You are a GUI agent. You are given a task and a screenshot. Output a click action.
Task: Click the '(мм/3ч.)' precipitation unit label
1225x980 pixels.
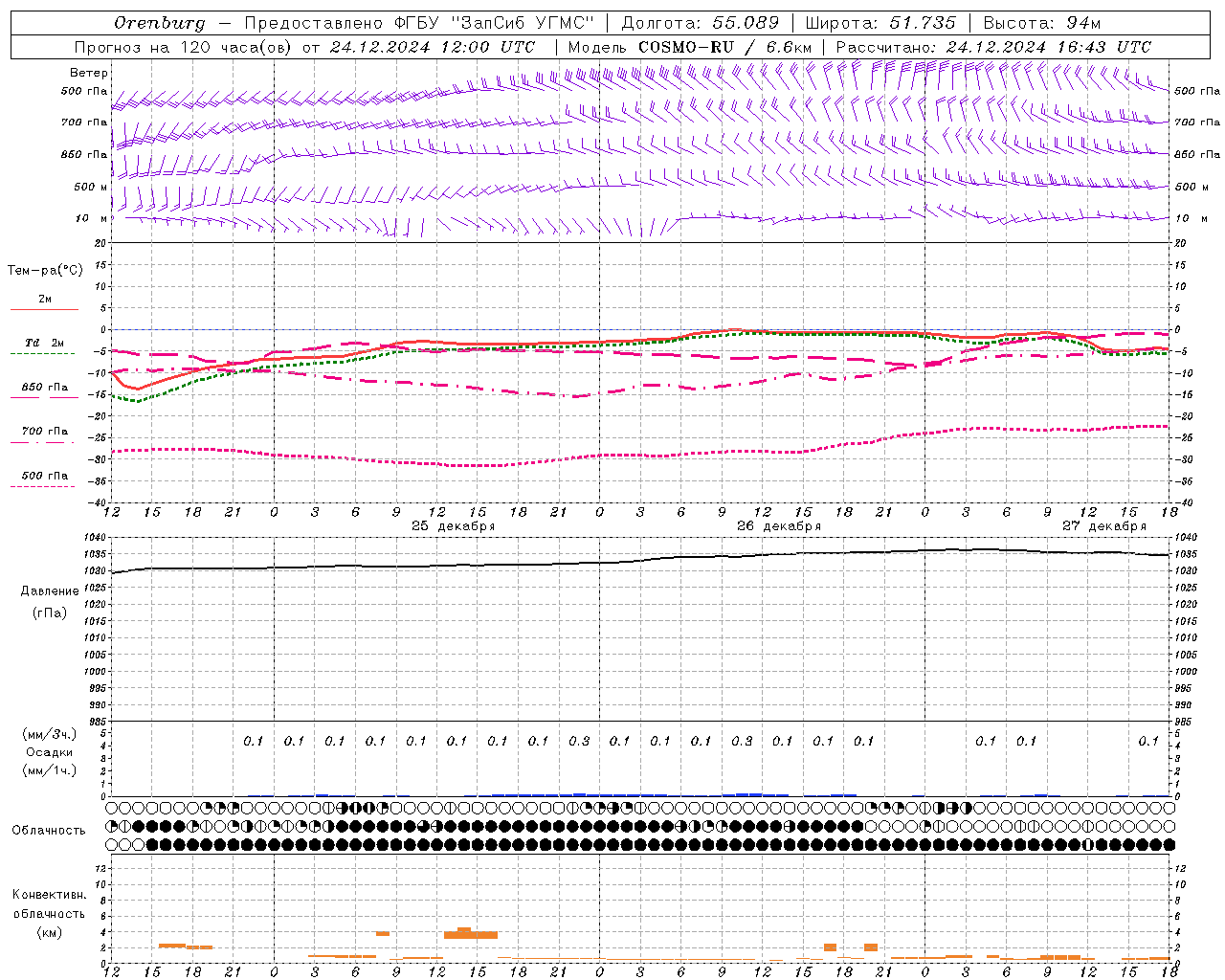tap(50, 734)
